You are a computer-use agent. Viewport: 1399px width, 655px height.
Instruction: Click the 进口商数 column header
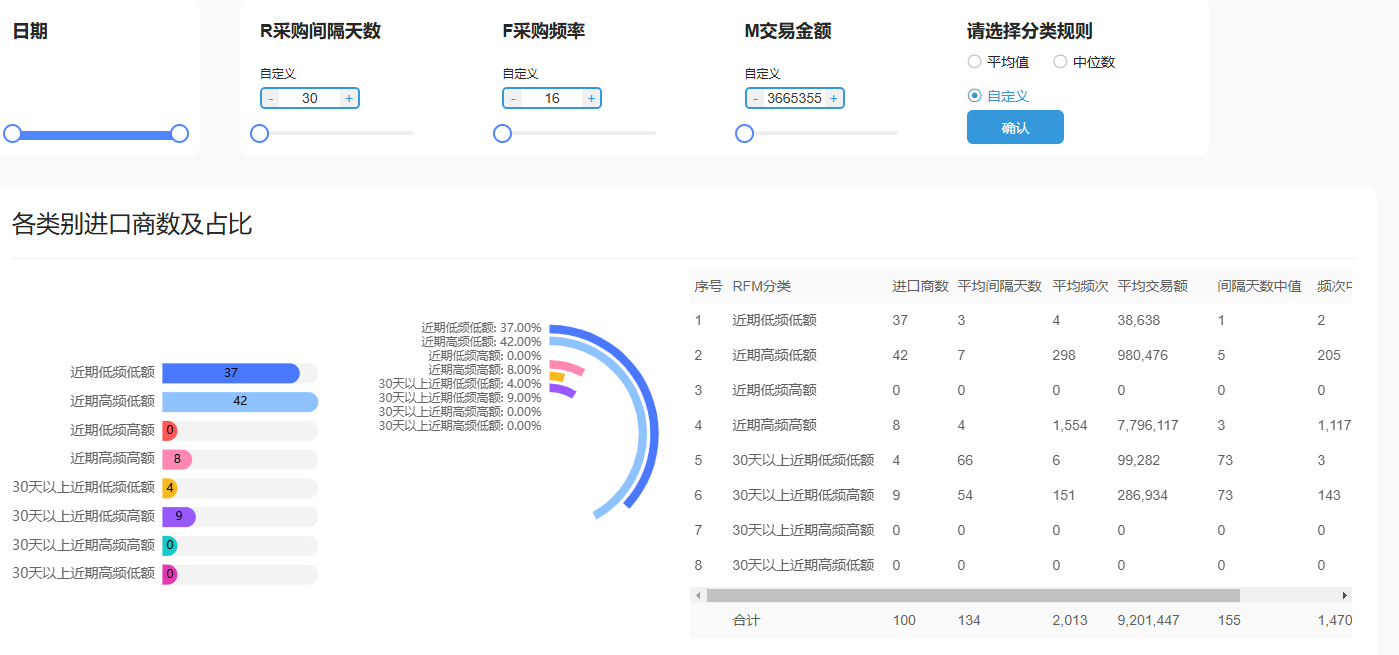920,286
